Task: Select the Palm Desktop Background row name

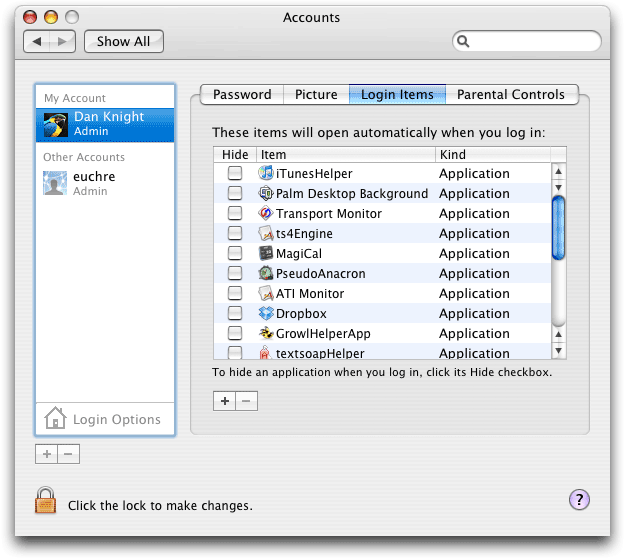Action: 352,193
